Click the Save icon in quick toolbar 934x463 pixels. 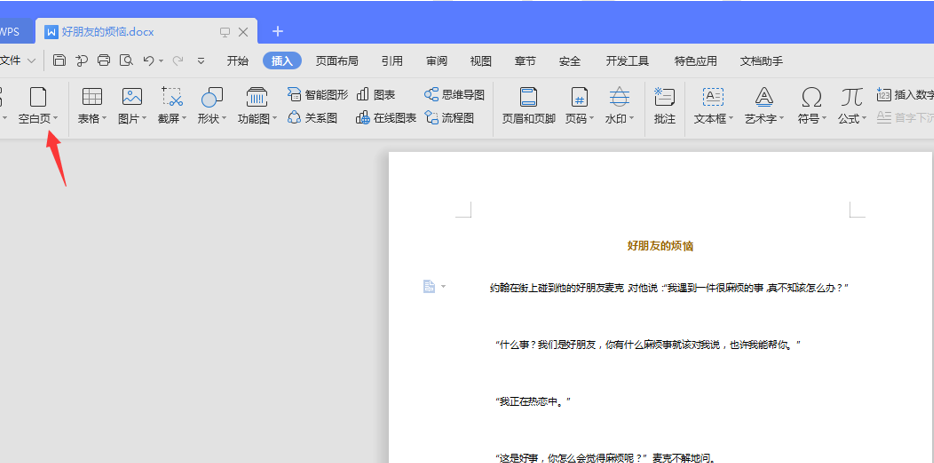tap(59, 60)
